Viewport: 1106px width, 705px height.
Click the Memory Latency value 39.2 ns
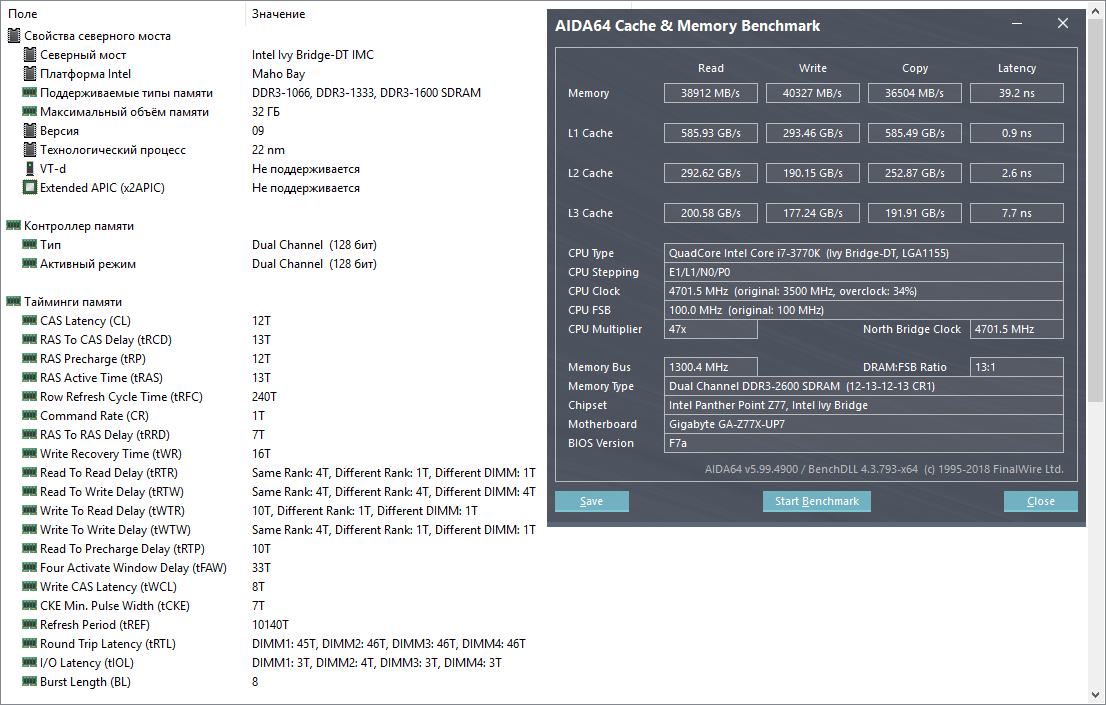point(1016,93)
